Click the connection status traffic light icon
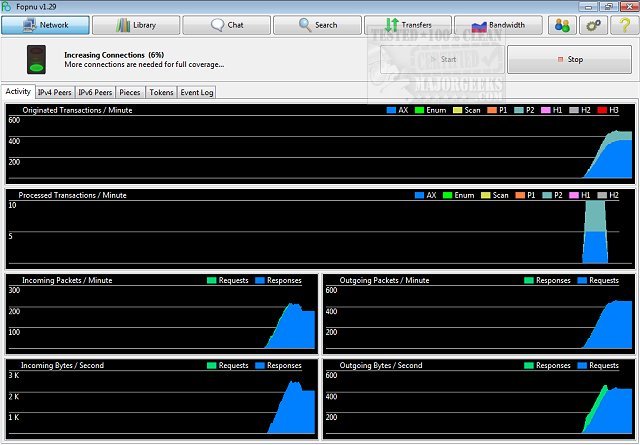The width and height of the screenshot is (640, 445). 36,60
